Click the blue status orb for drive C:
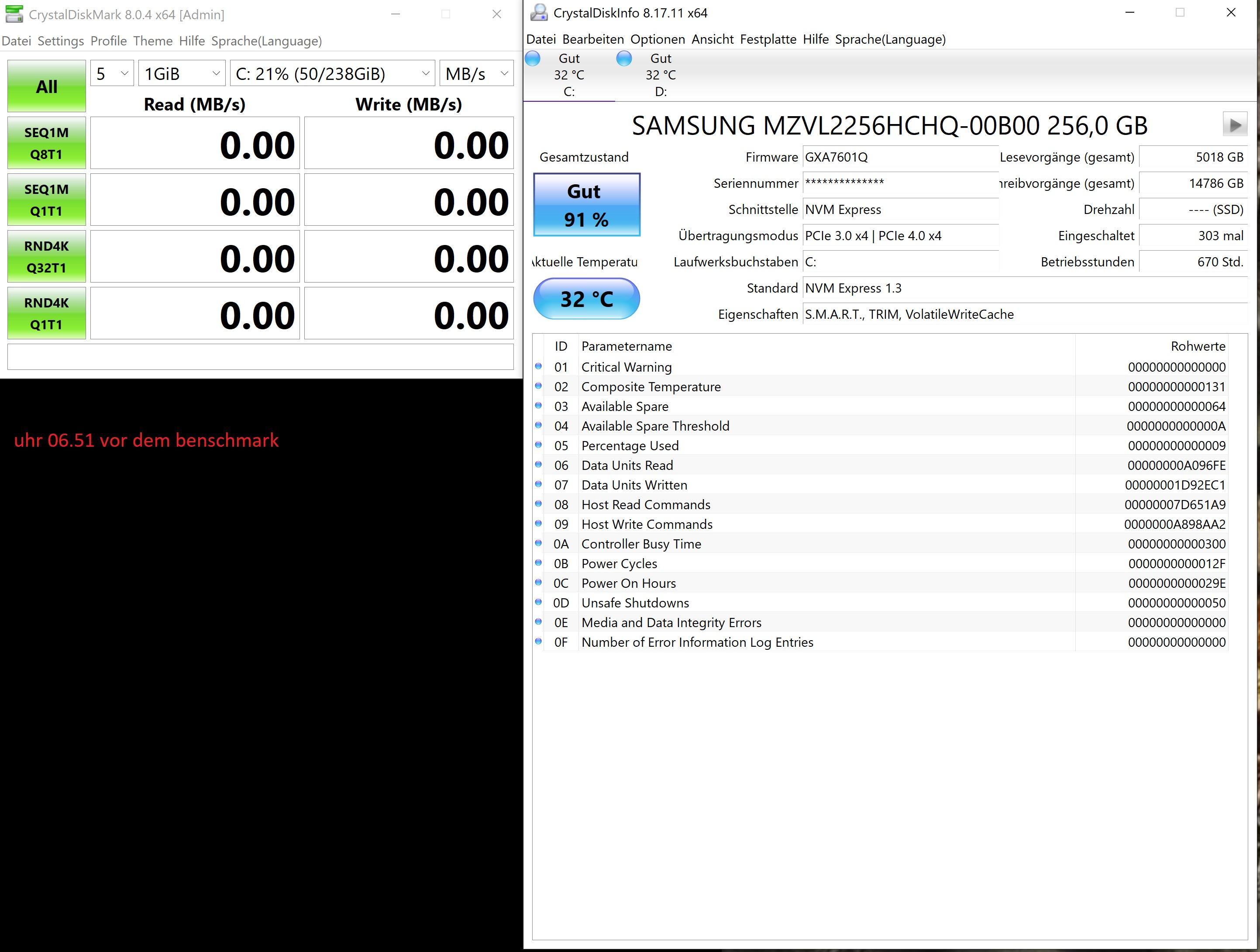Viewport: 1260px width, 952px height. click(533, 59)
